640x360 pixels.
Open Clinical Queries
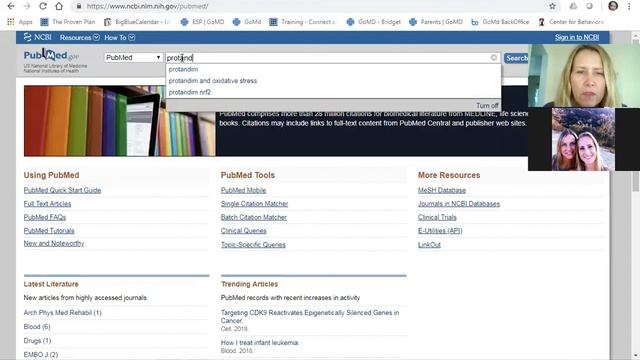tap(244, 231)
